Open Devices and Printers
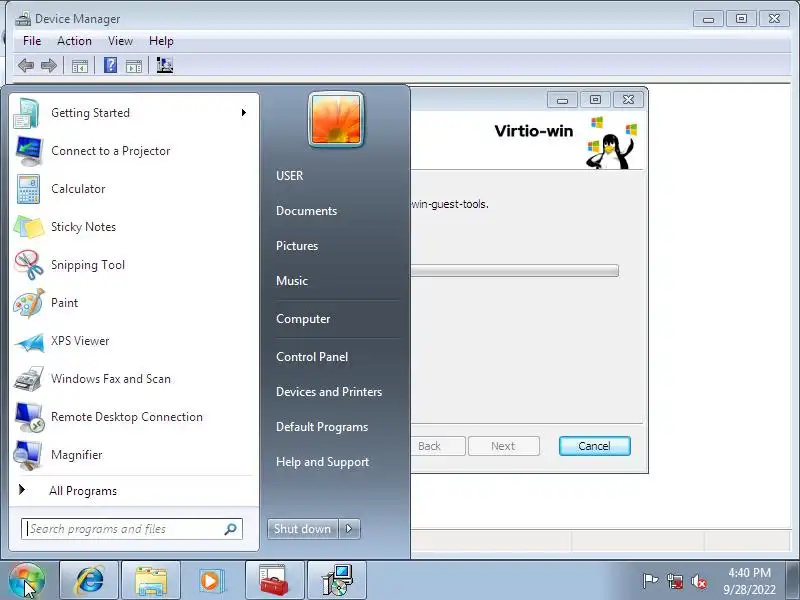The width and height of the screenshot is (800, 600). coord(329,392)
